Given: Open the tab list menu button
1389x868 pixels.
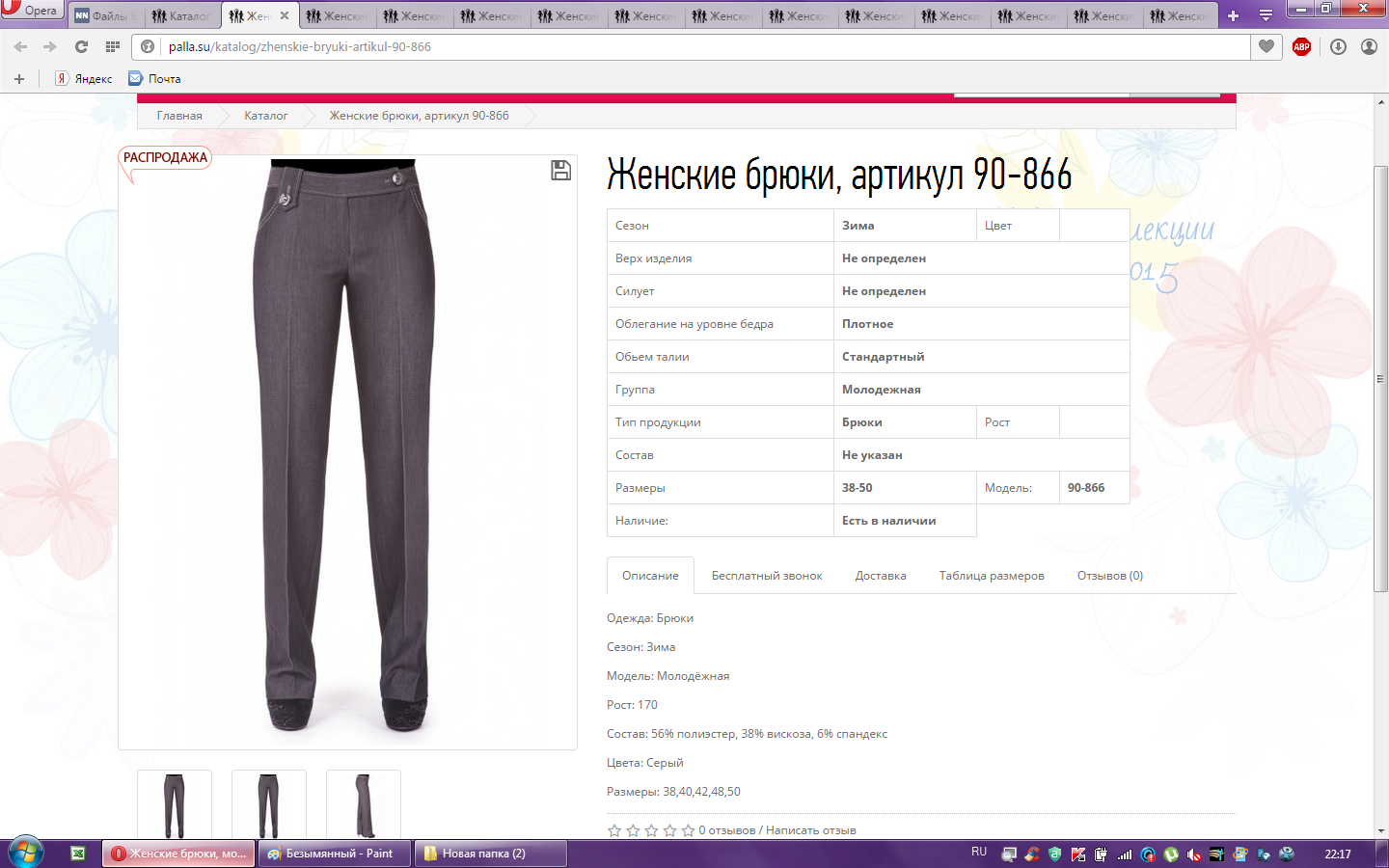Looking at the screenshot, I should (1266, 15).
